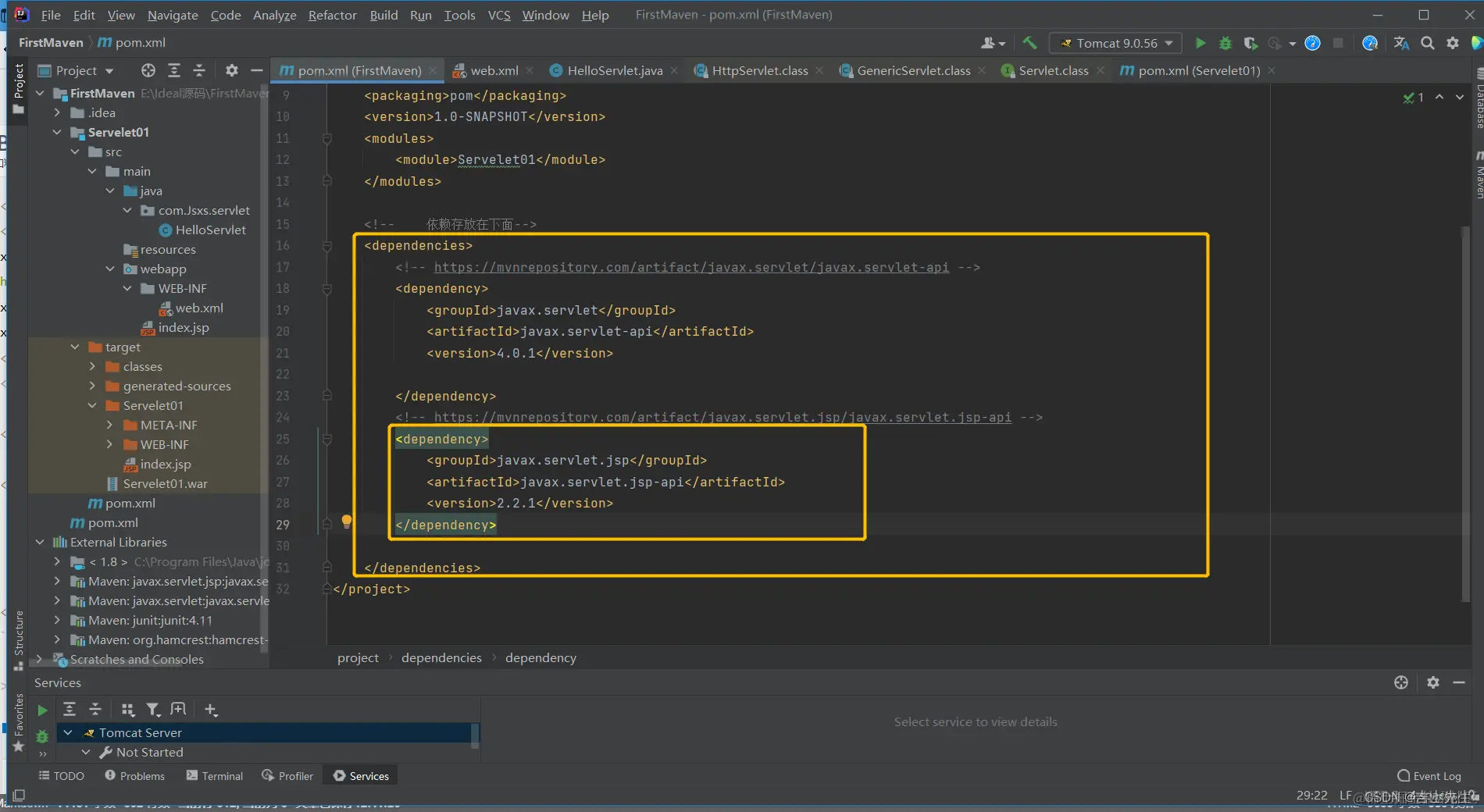Open IDE settings gear in top toolbar
1484x812 pixels.
(1453, 43)
